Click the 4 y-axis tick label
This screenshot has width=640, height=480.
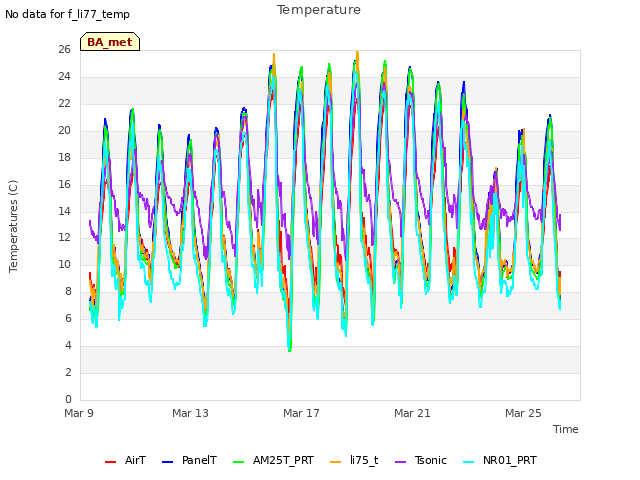click(x=68, y=345)
